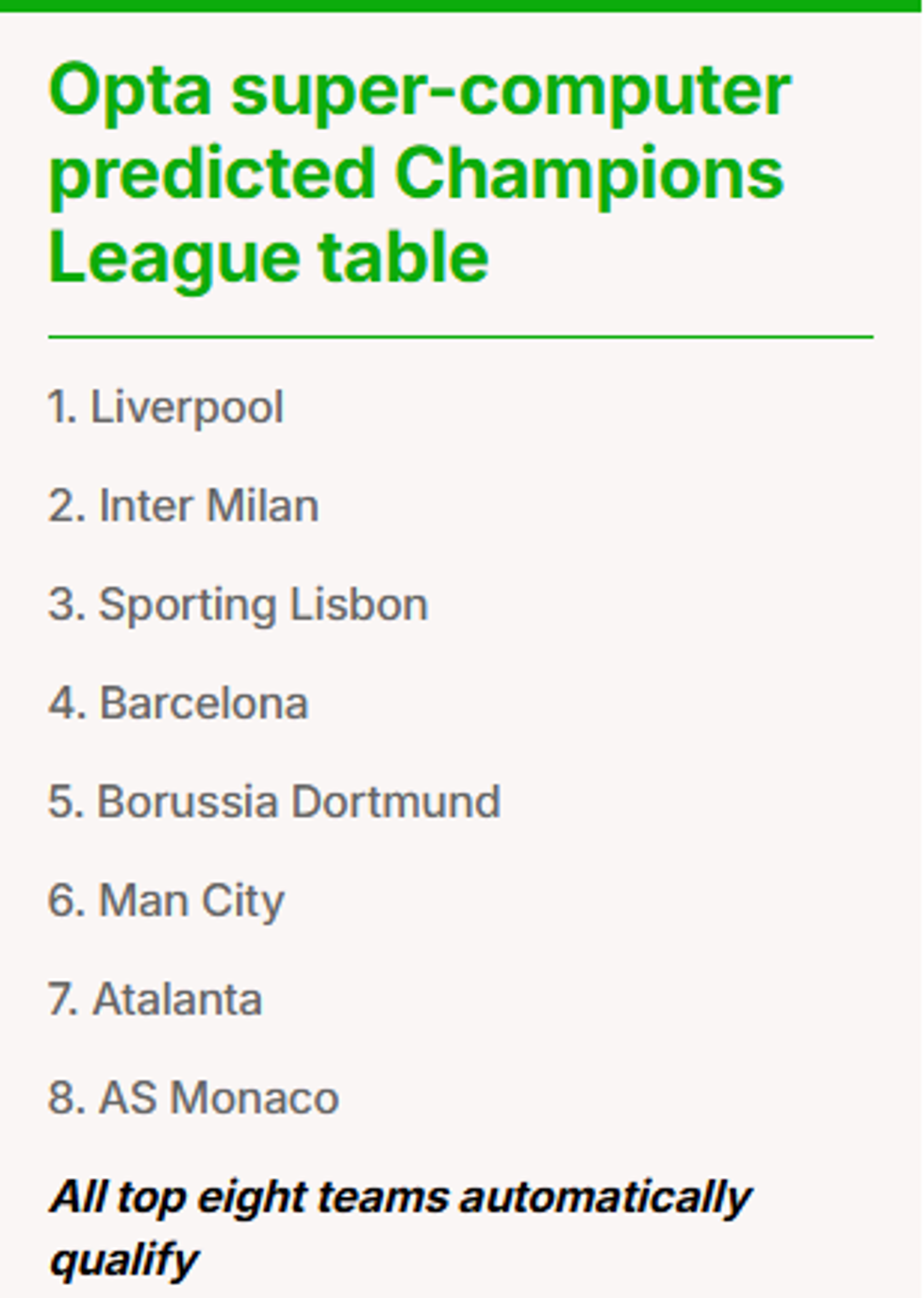Click the word 'Dortmund' in the list
924x1298 pixels.
[395, 802]
